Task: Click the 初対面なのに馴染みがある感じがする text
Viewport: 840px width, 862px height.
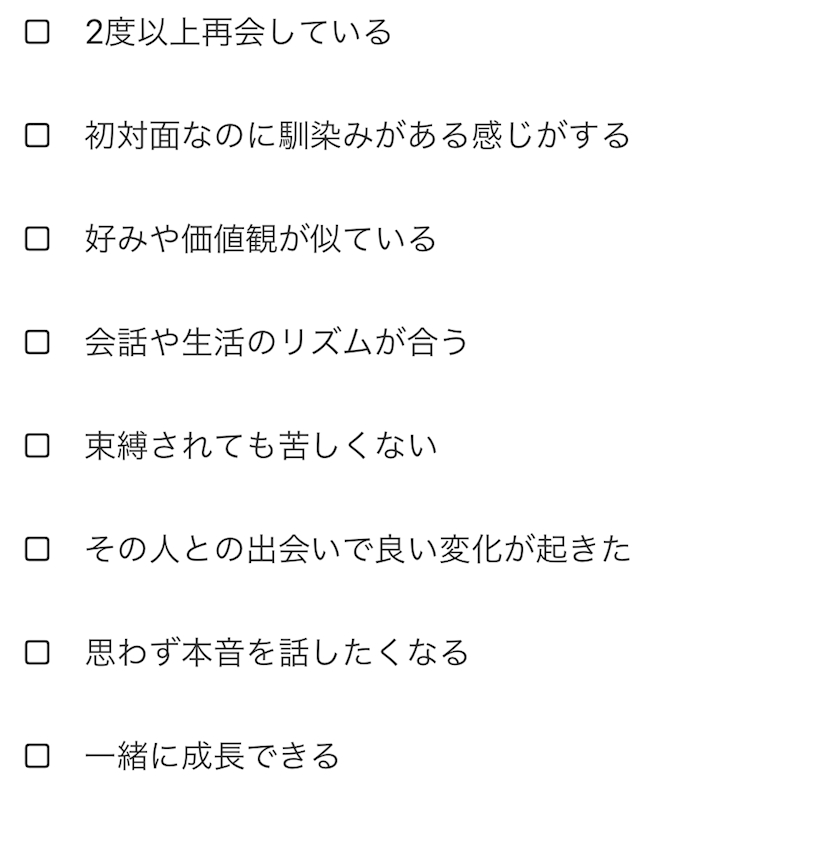Action: point(357,136)
